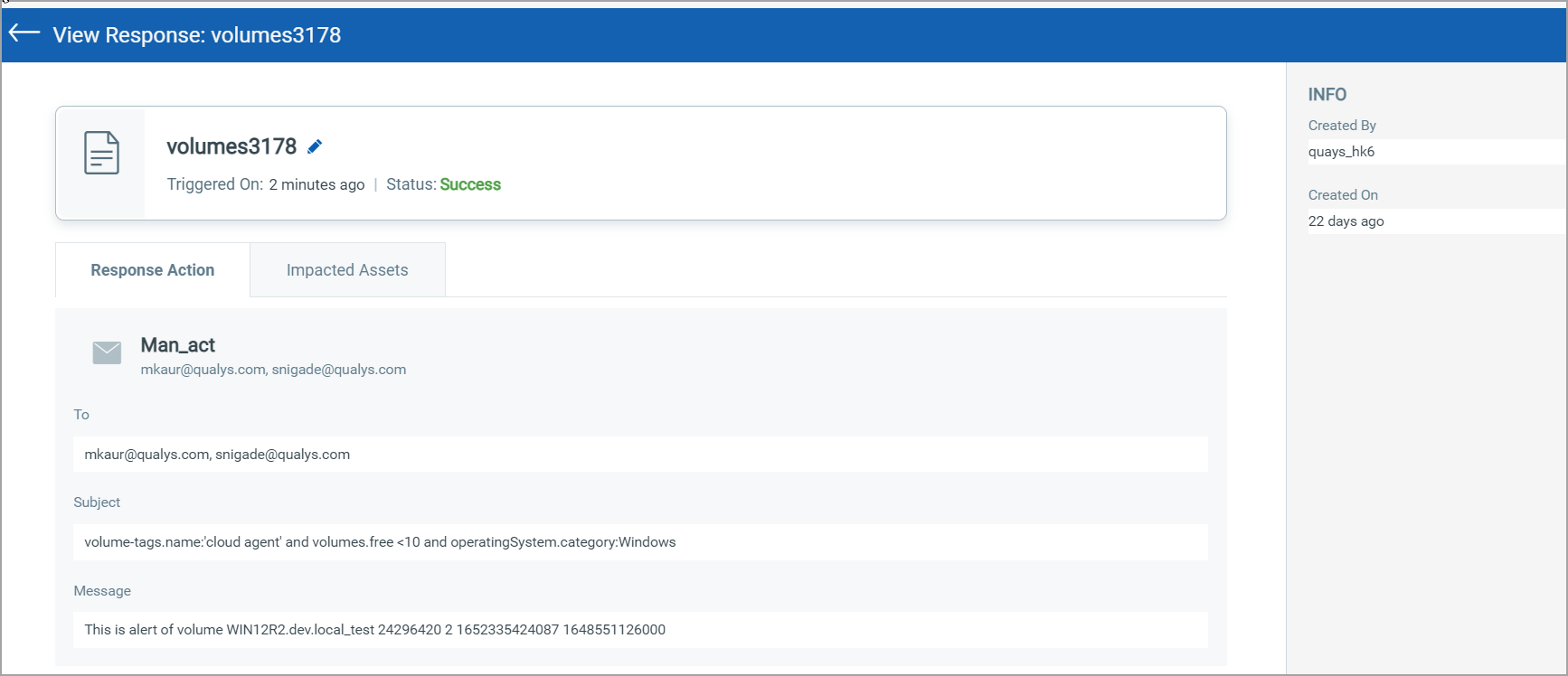Viewport: 1568px width, 676px height.
Task: Click the Subject field with the volume-tags query
Action: point(640,542)
